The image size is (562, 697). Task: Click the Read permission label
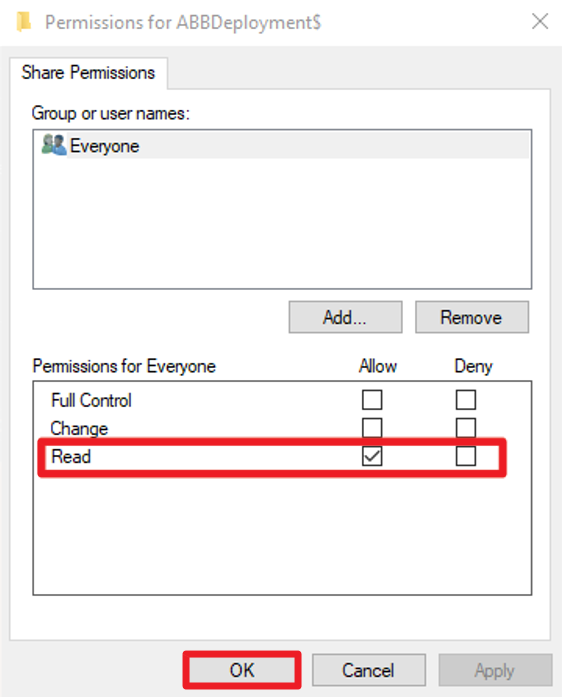point(71,457)
